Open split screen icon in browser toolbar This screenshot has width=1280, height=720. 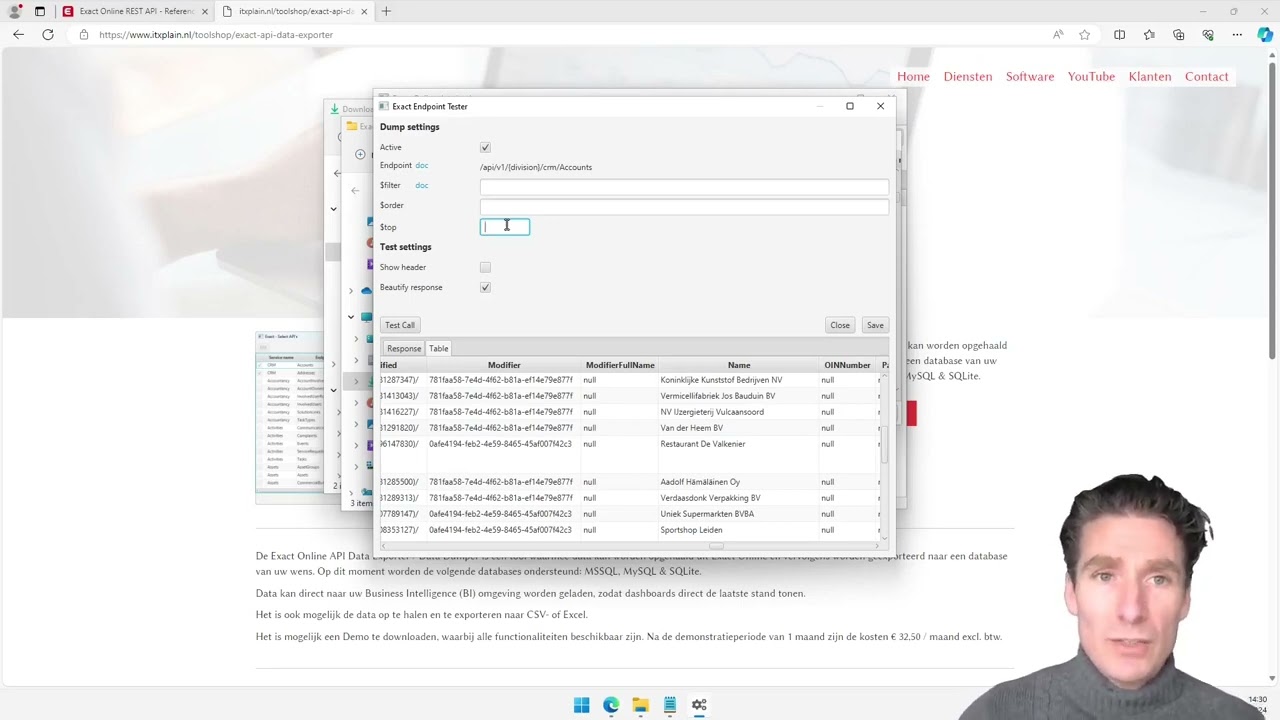1119,34
